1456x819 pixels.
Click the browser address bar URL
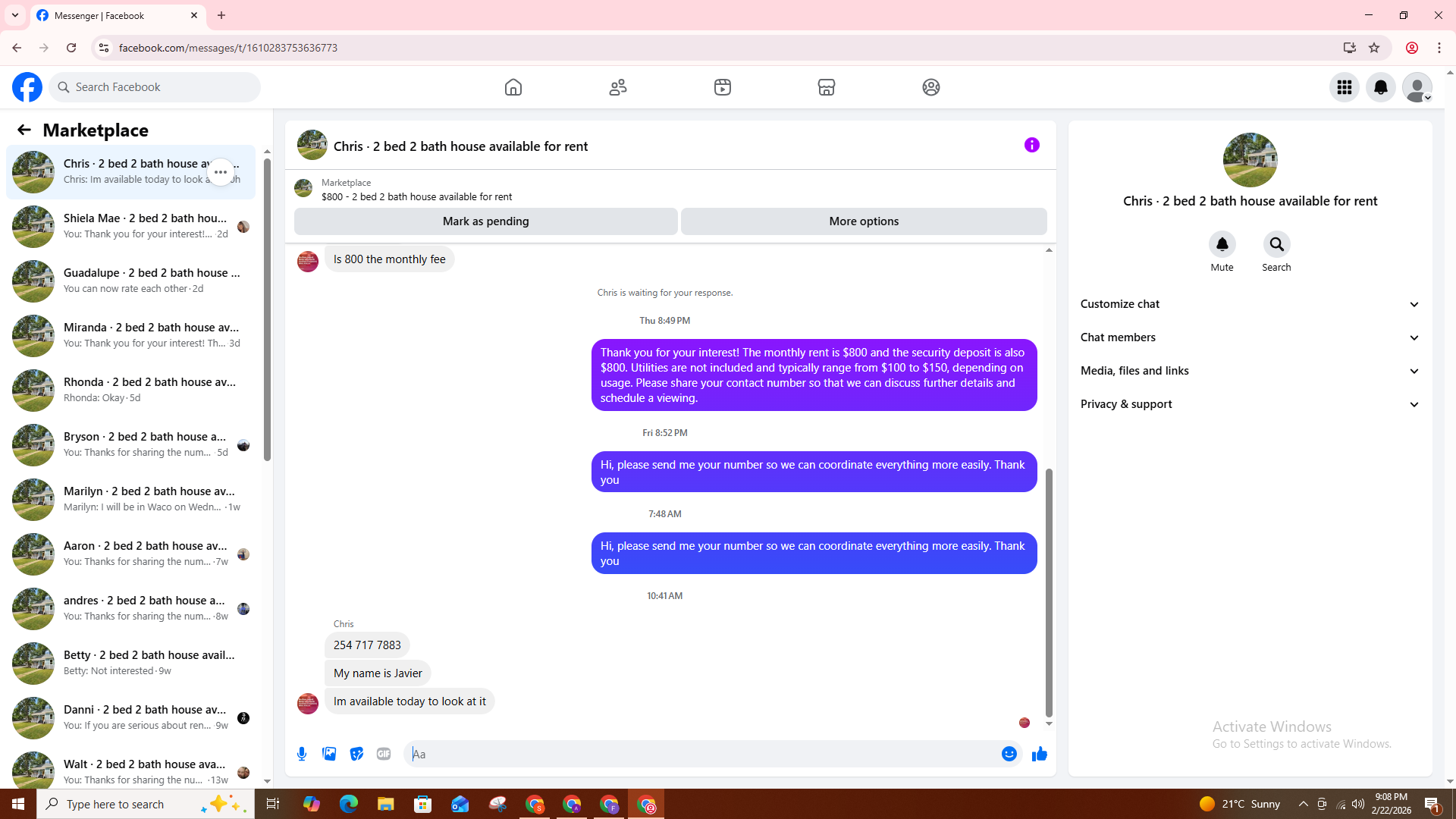[x=228, y=48]
